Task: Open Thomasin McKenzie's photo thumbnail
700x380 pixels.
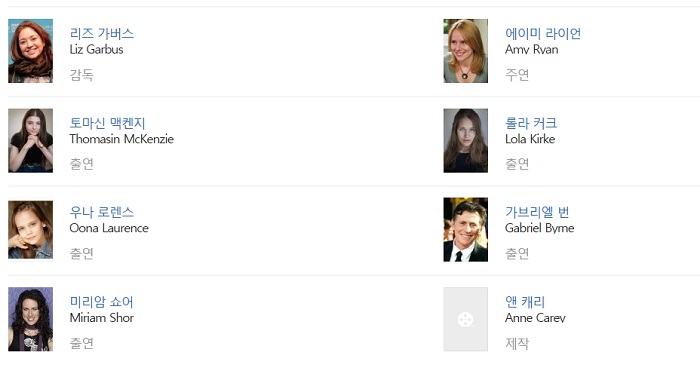Action: pos(30,141)
